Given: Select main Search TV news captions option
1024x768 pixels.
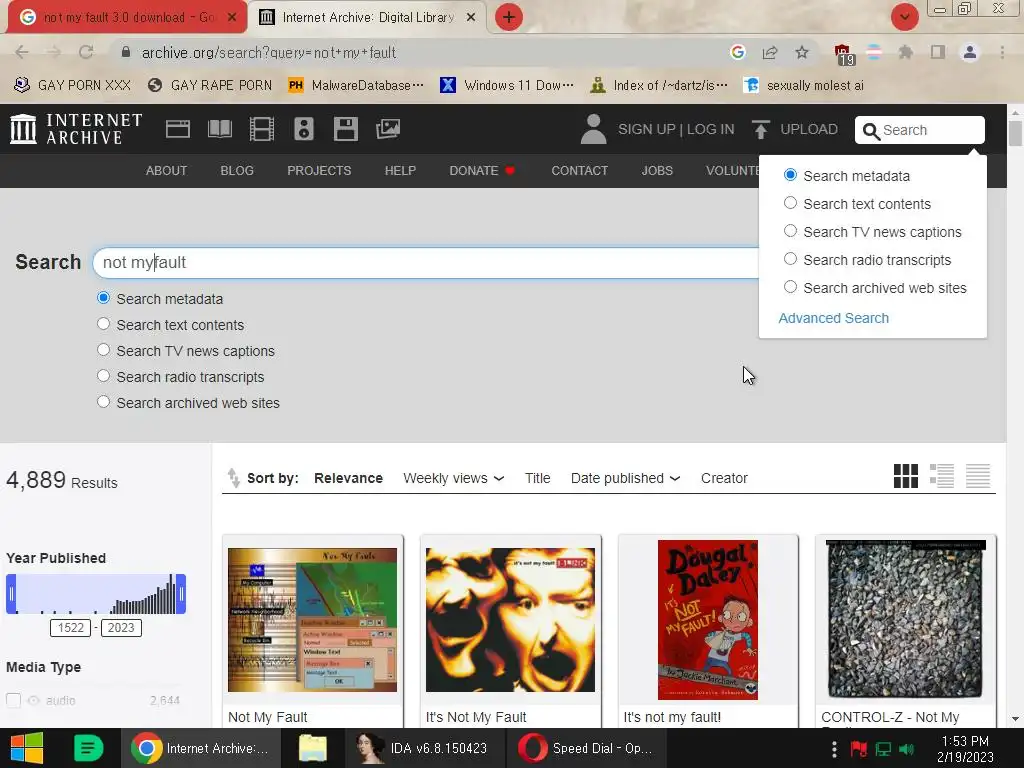Looking at the screenshot, I should 103,350.
